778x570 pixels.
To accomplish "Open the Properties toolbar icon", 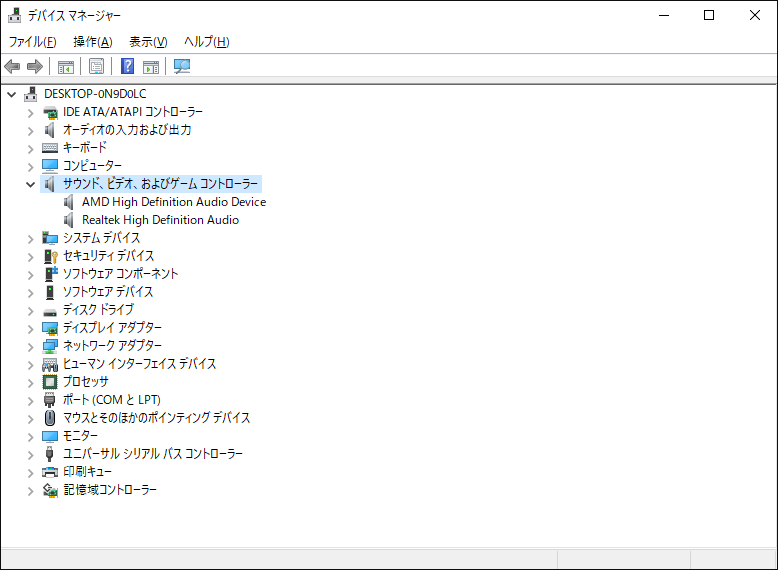I will 96,66.
